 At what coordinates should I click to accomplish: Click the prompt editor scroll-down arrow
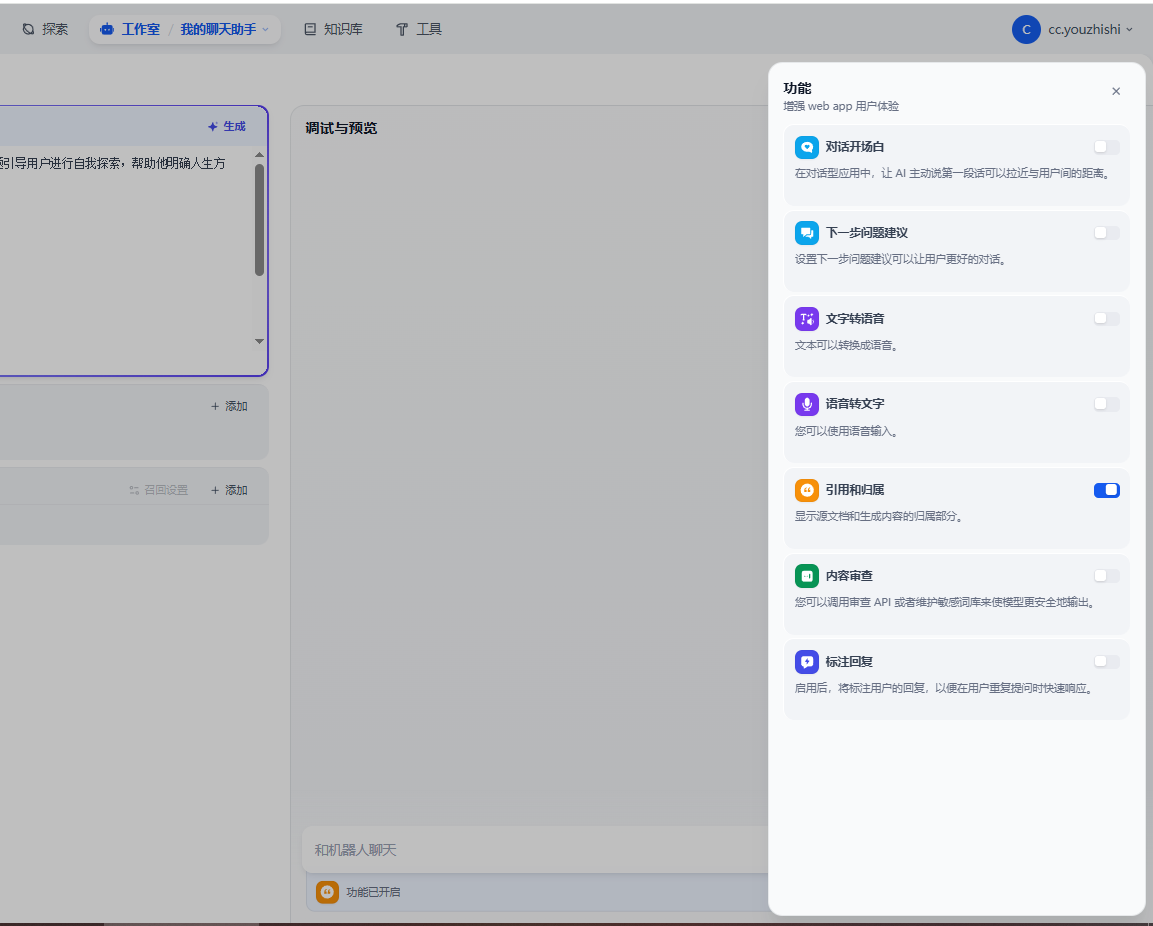[x=259, y=341]
